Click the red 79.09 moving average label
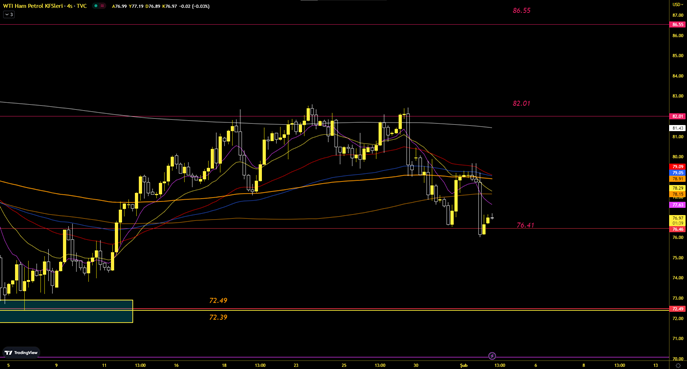The height and width of the screenshot is (369, 687). tap(677, 167)
